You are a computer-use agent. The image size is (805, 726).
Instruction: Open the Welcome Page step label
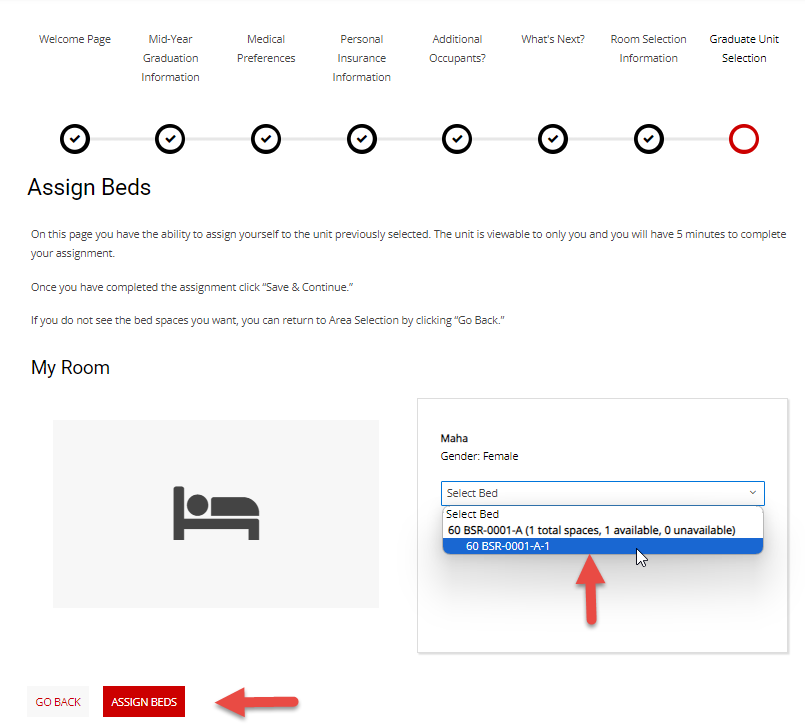tap(75, 40)
